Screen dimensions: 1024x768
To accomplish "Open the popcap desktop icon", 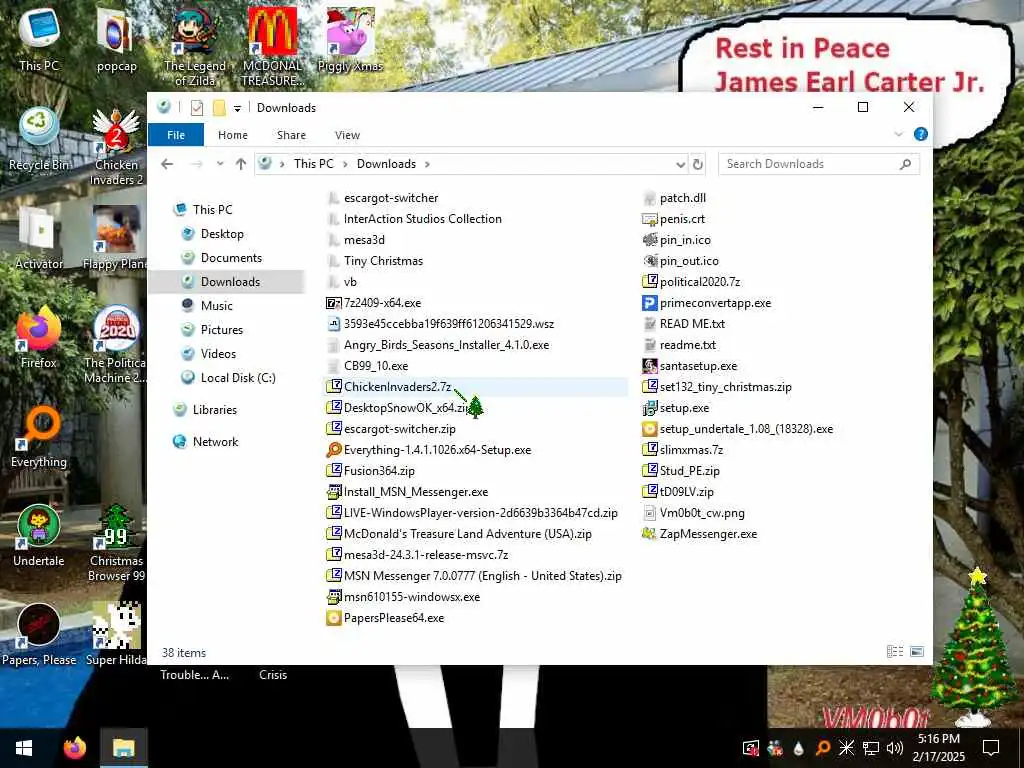I will 116,39.
